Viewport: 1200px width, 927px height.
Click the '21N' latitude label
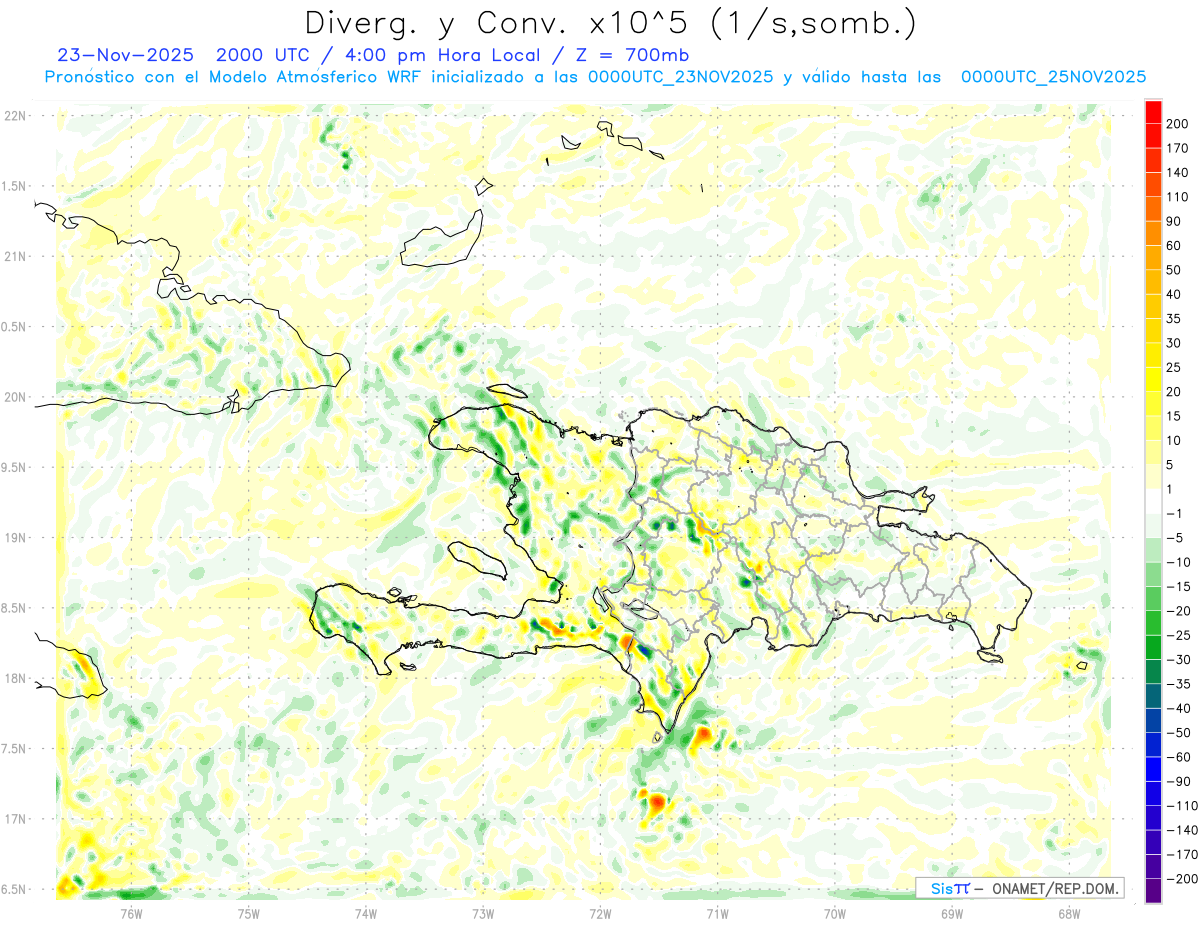[x=15, y=256]
